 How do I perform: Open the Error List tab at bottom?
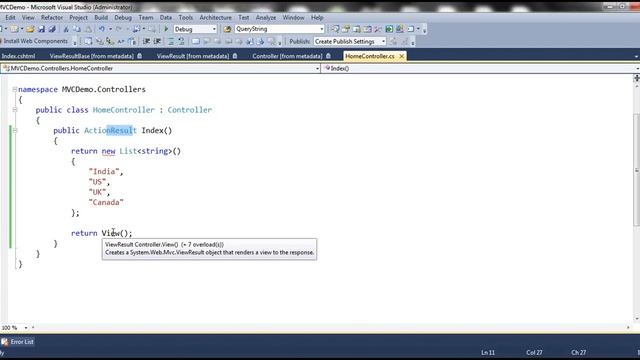pyautogui.click(x=18, y=342)
